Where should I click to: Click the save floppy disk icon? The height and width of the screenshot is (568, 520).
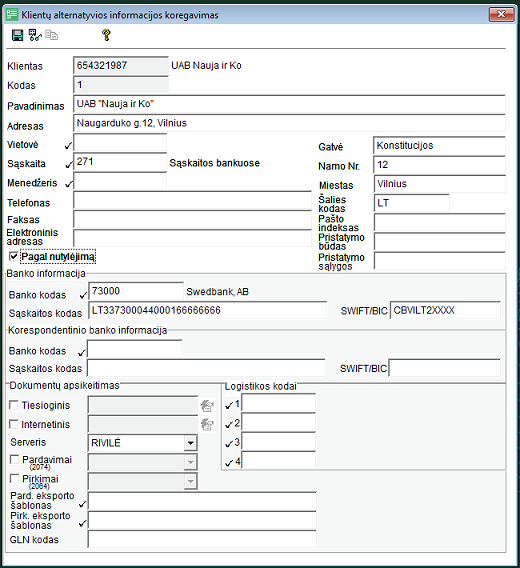(x=17, y=35)
